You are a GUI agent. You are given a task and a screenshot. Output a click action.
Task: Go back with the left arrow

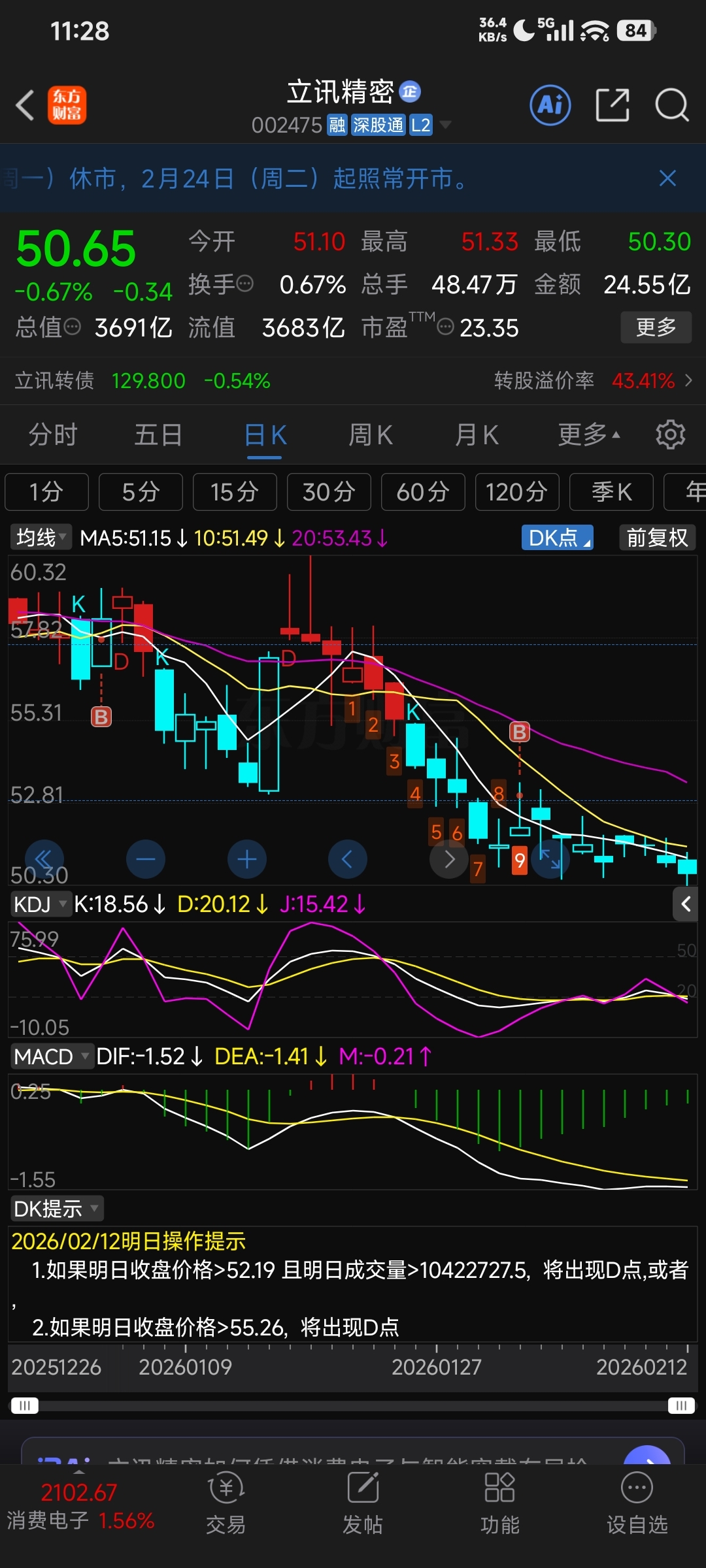click(25, 105)
